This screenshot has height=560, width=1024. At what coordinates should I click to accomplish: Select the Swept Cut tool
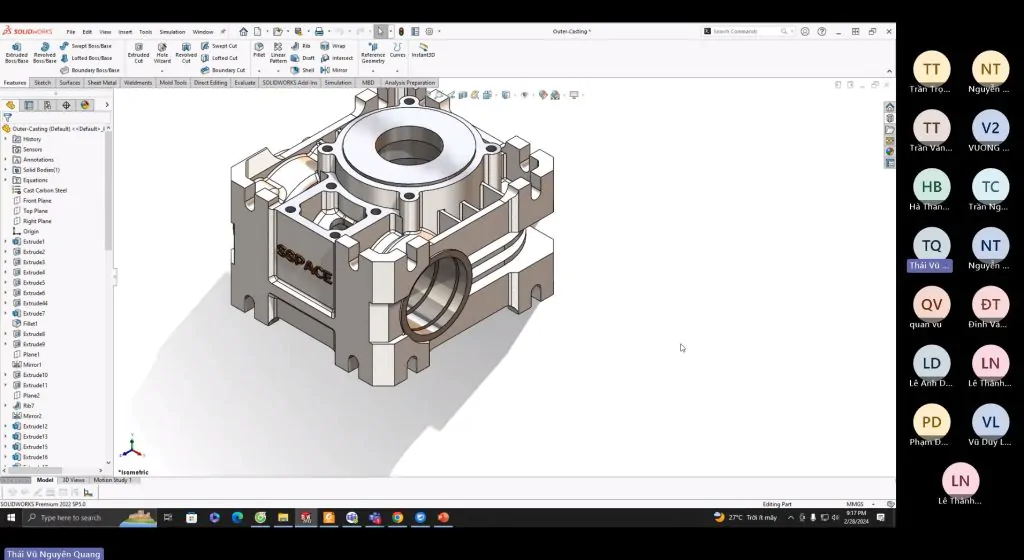point(219,46)
